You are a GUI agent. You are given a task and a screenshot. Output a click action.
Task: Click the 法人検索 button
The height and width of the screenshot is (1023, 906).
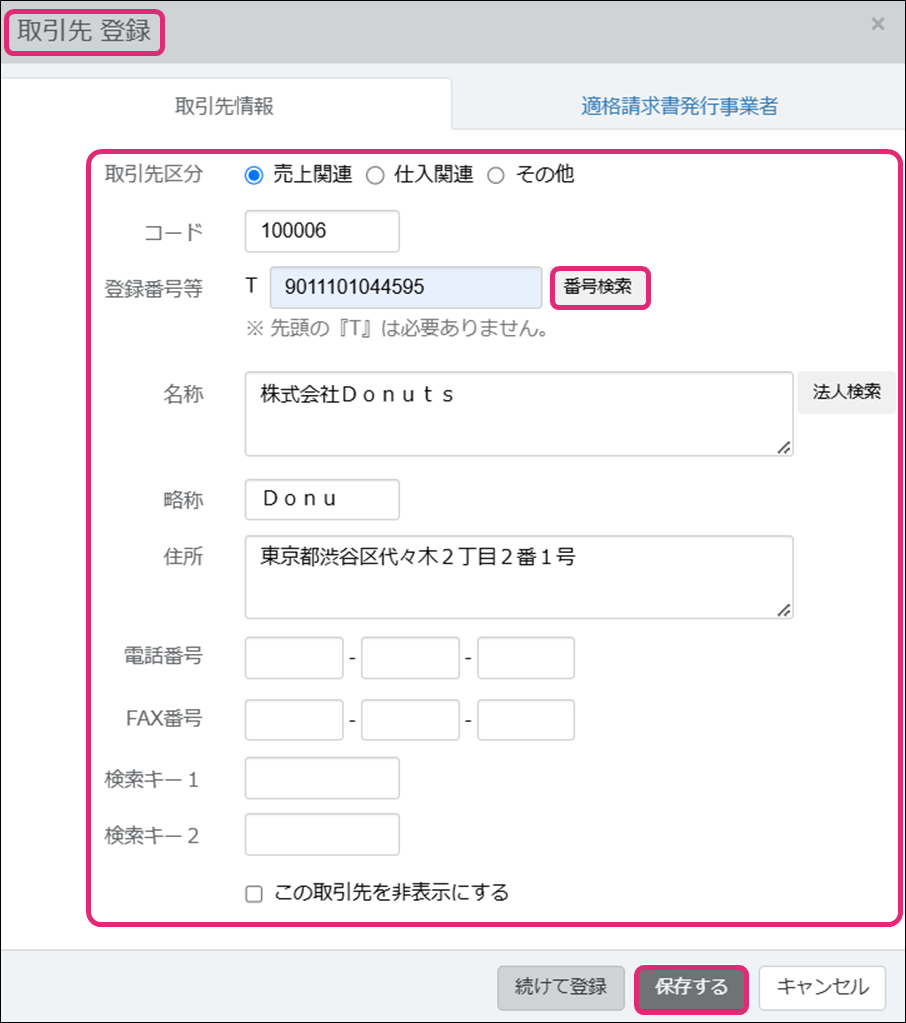[x=846, y=392]
